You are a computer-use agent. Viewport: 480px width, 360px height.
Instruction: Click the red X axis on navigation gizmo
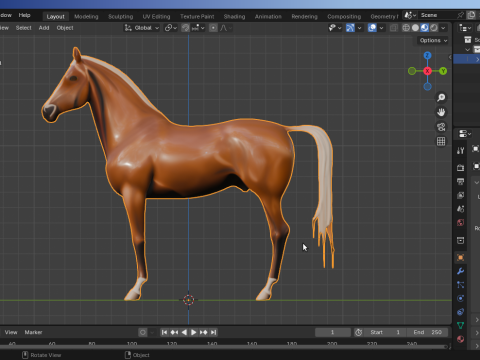click(427, 71)
